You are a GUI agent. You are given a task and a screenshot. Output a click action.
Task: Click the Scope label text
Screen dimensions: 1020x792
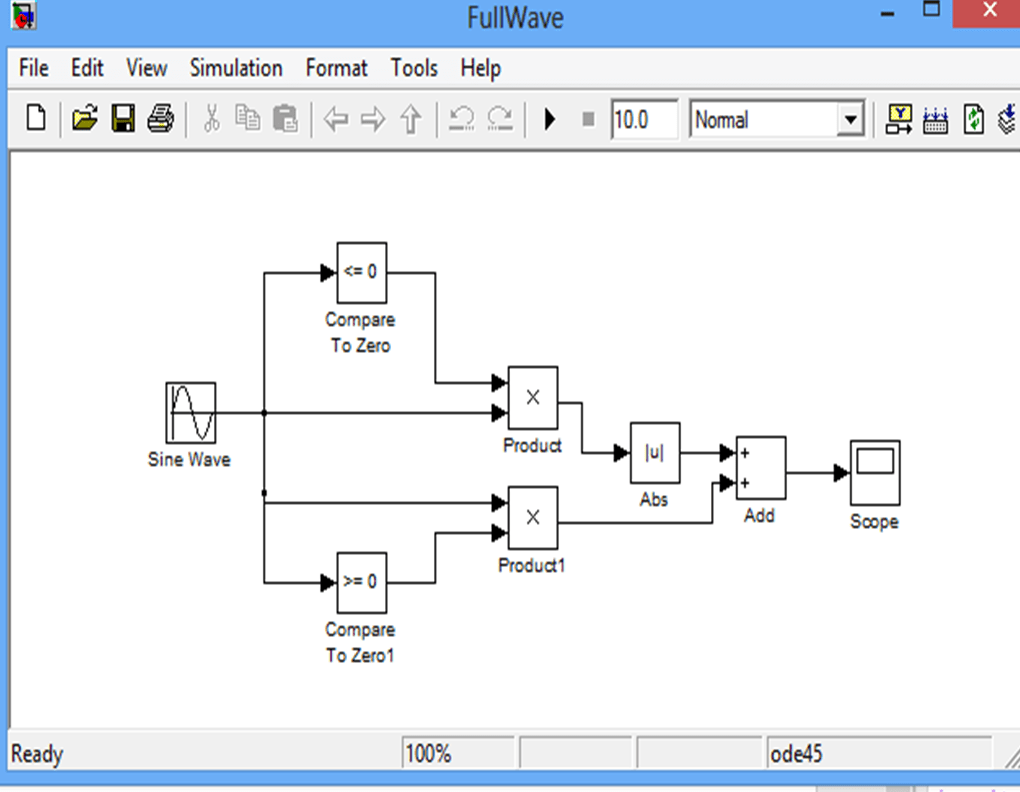(874, 521)
